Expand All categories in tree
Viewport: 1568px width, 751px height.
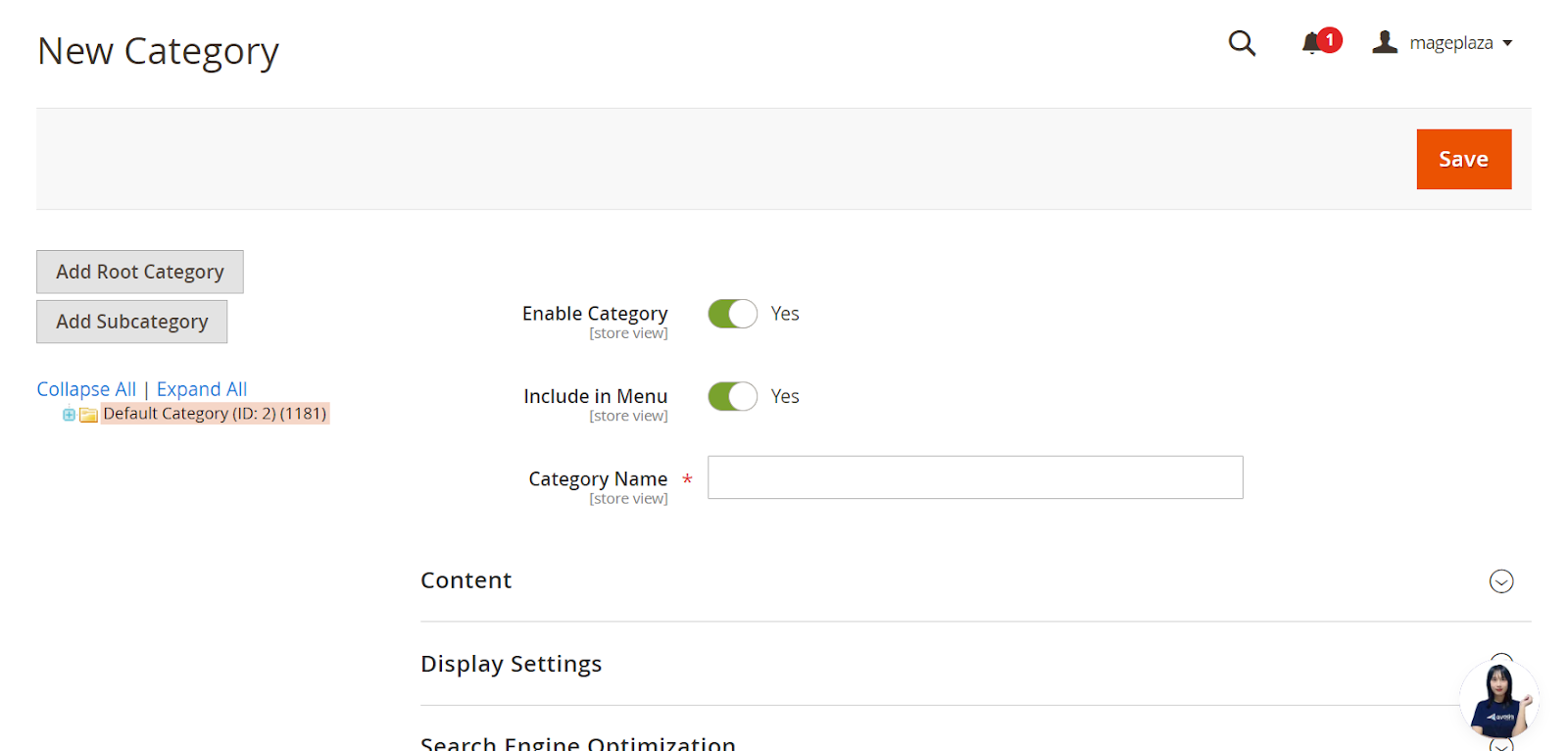(x=202, y=389)
